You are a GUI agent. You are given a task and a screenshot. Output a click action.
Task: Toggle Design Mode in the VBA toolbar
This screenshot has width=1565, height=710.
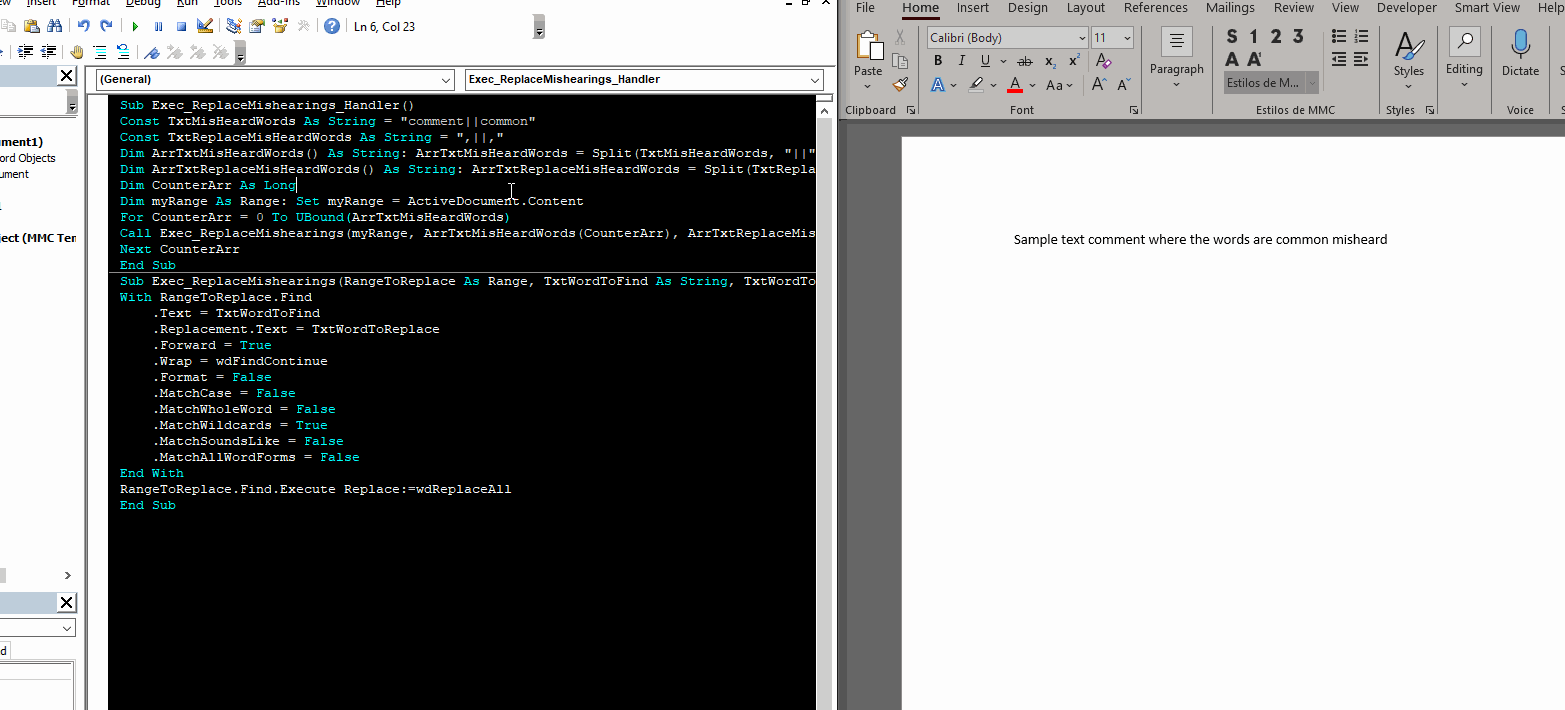(204, 26)
